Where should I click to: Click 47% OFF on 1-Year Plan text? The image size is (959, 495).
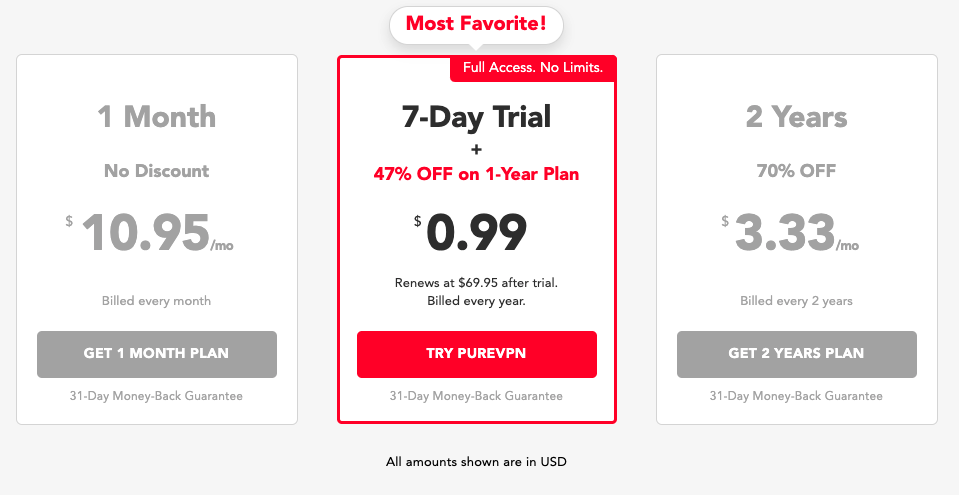pos(476,174)
